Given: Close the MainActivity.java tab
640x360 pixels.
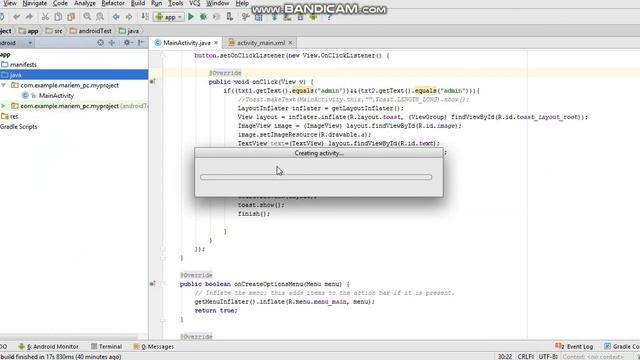Looking at the screenshot, I should click(x=216, y=43).
